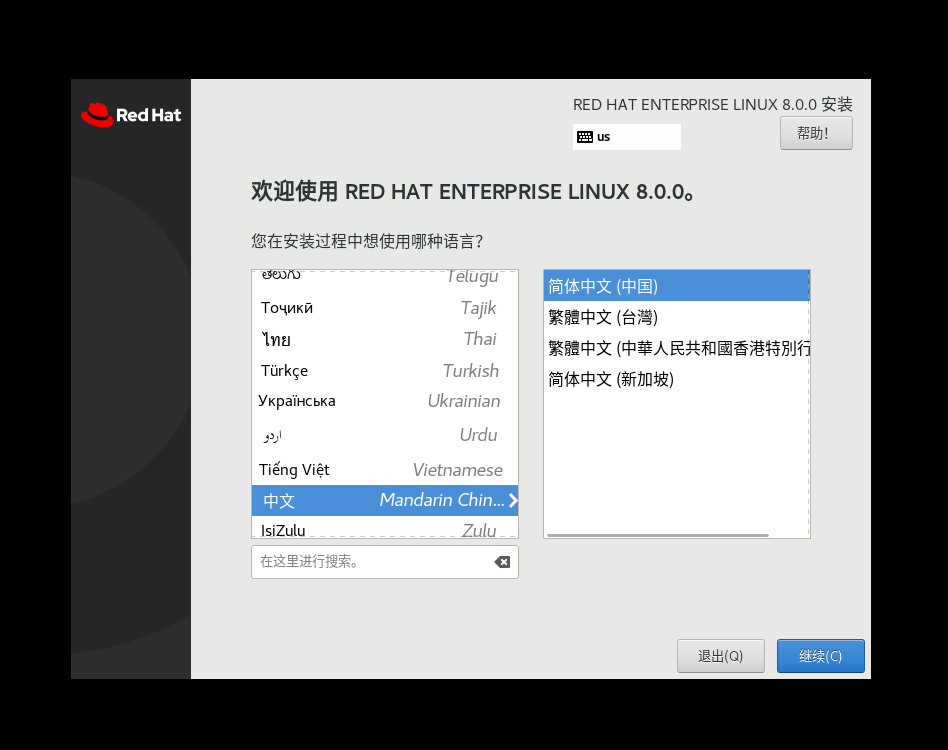Select Українська Ukrainian language
The width and height of the screenshot is (948, 750).
click(x=384, y=401)
